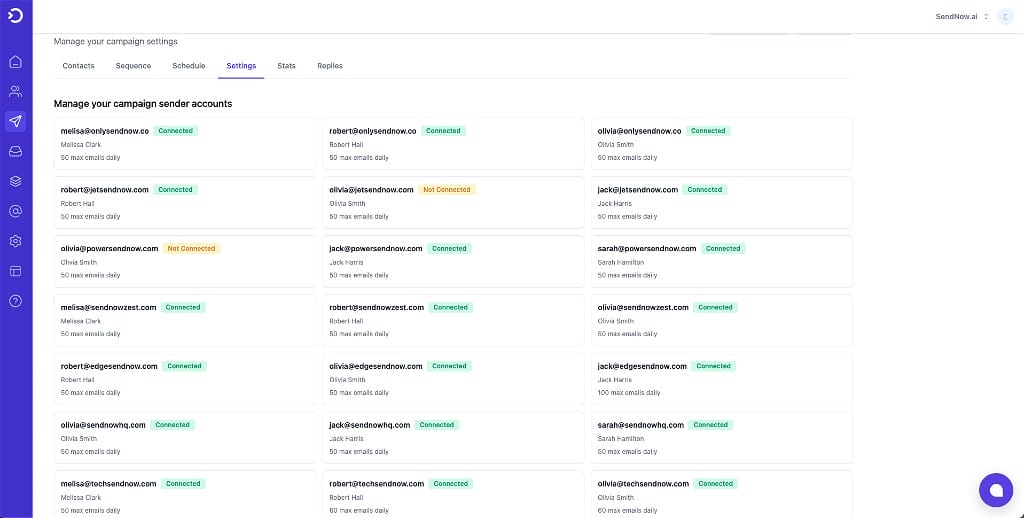
Task: Open the Schedule tab
Action: [189, 66]
